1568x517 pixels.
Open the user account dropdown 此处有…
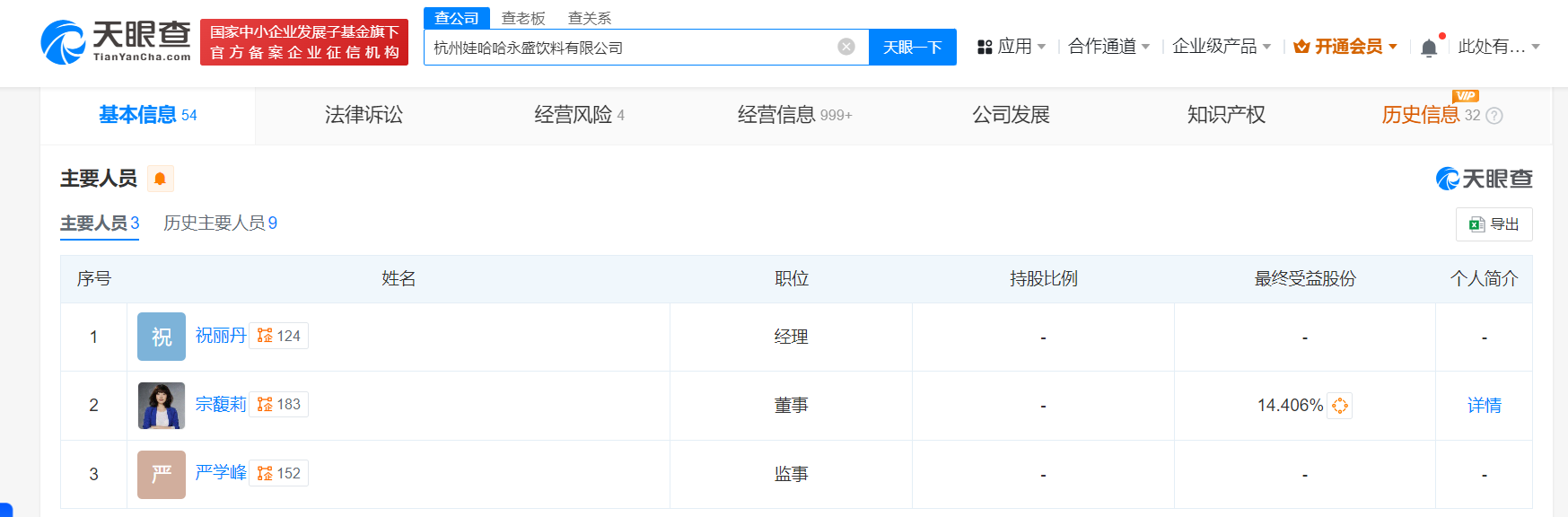click(x=1499, y=47)
